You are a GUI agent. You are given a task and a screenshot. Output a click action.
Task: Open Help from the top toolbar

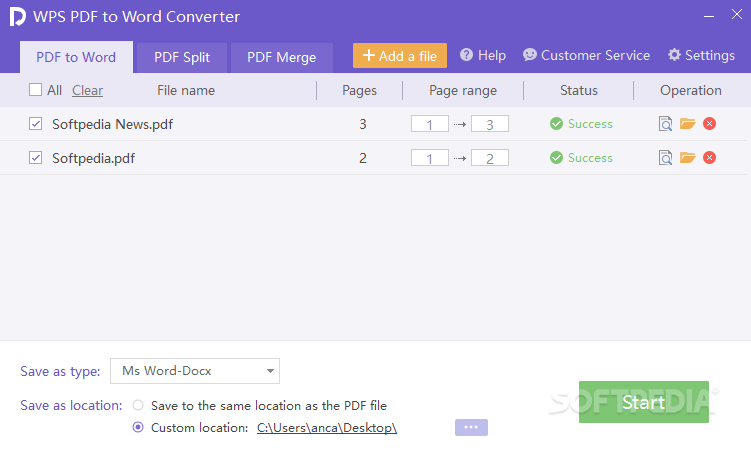pos(482,56)
